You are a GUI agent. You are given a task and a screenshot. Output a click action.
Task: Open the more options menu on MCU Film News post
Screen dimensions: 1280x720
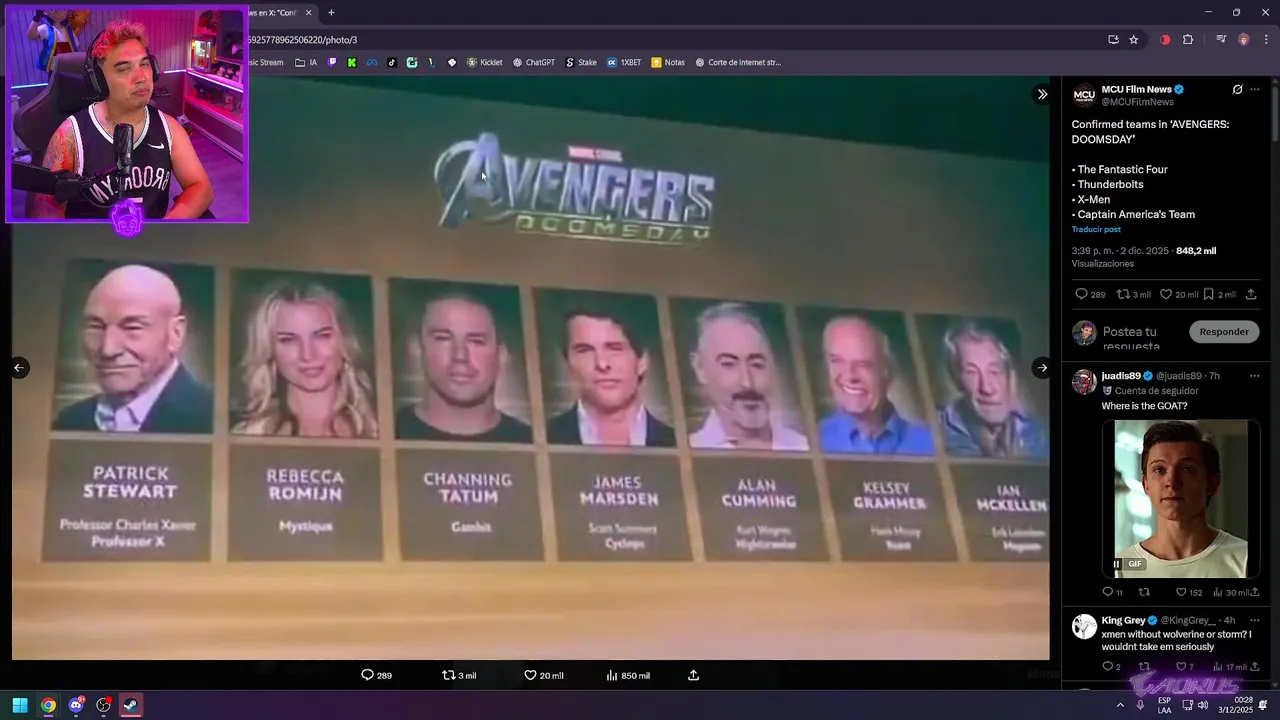1255,89
